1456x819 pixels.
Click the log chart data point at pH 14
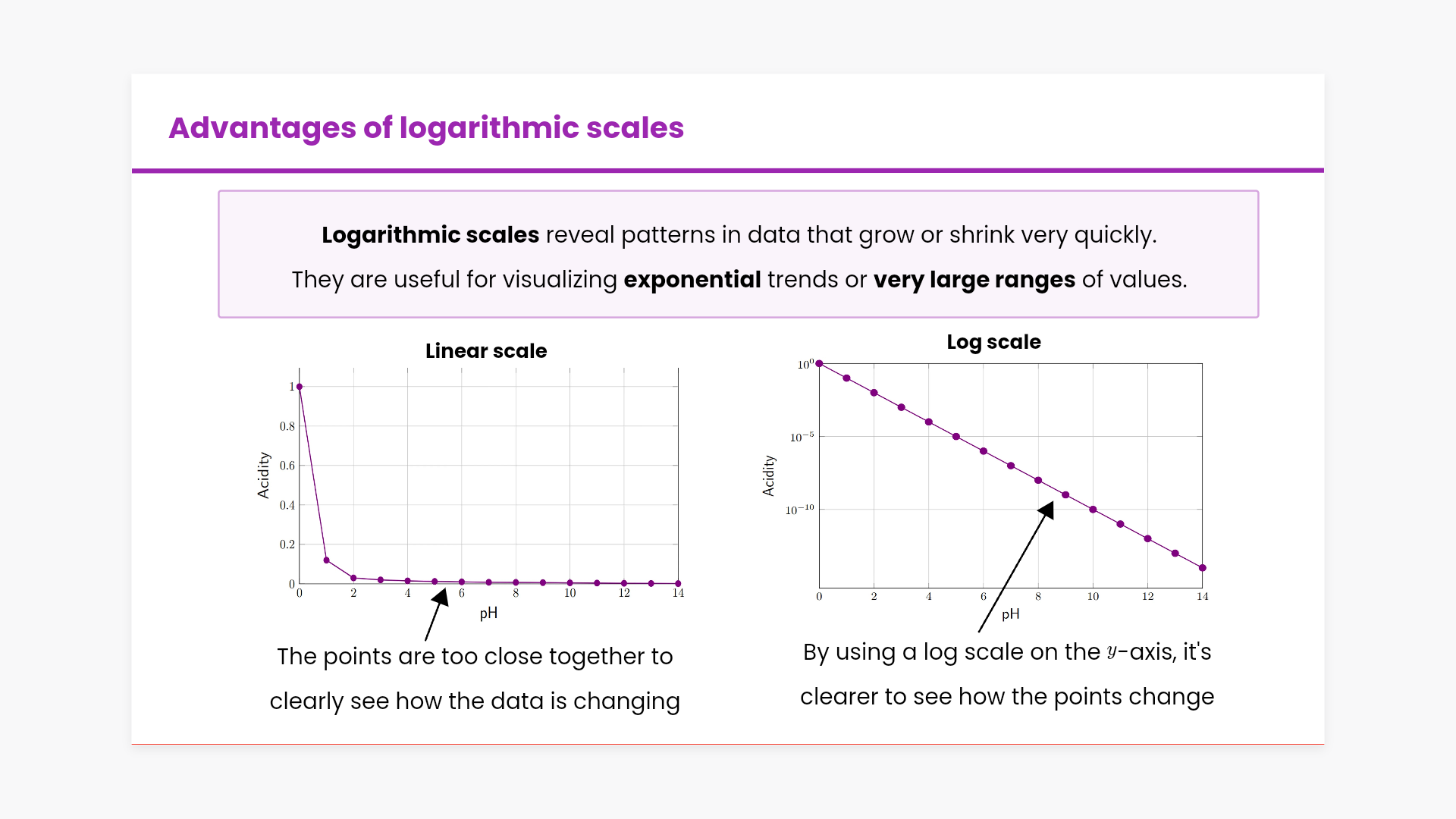[1202, 568]
